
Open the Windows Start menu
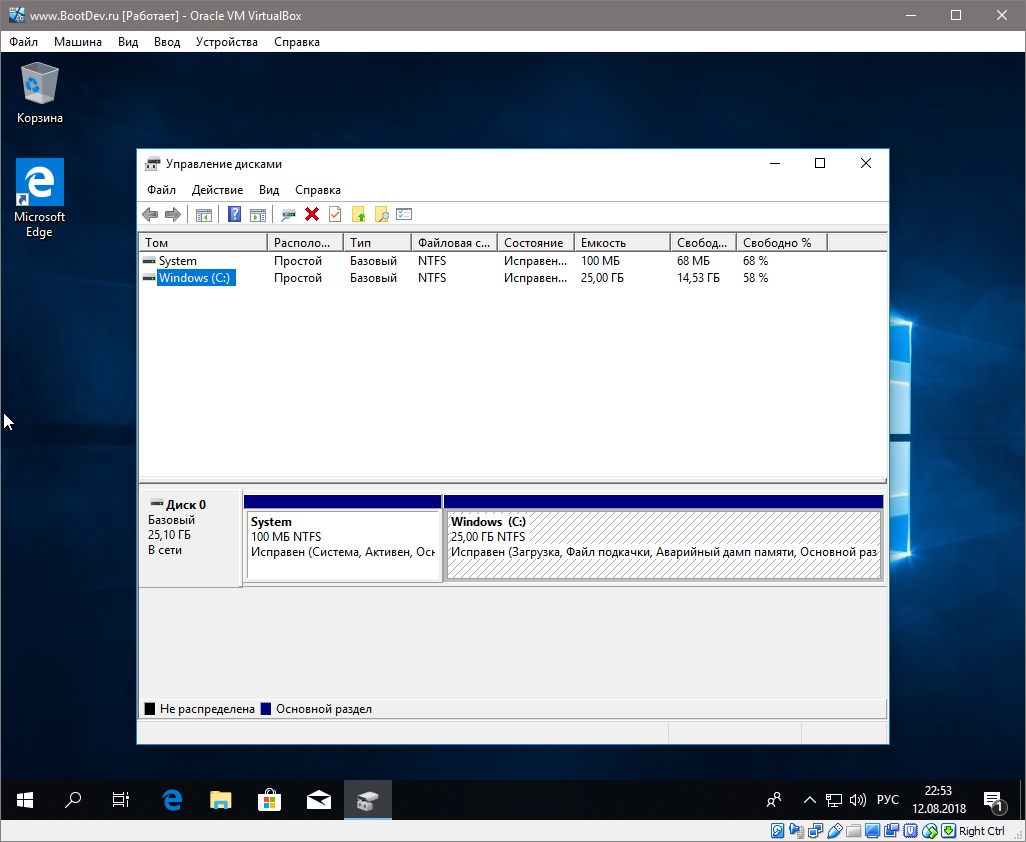pyautogui.click(x=25, y=799)
